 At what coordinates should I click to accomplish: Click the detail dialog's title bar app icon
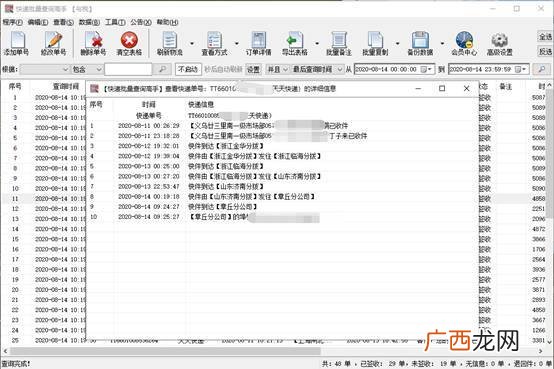point(94,88)
